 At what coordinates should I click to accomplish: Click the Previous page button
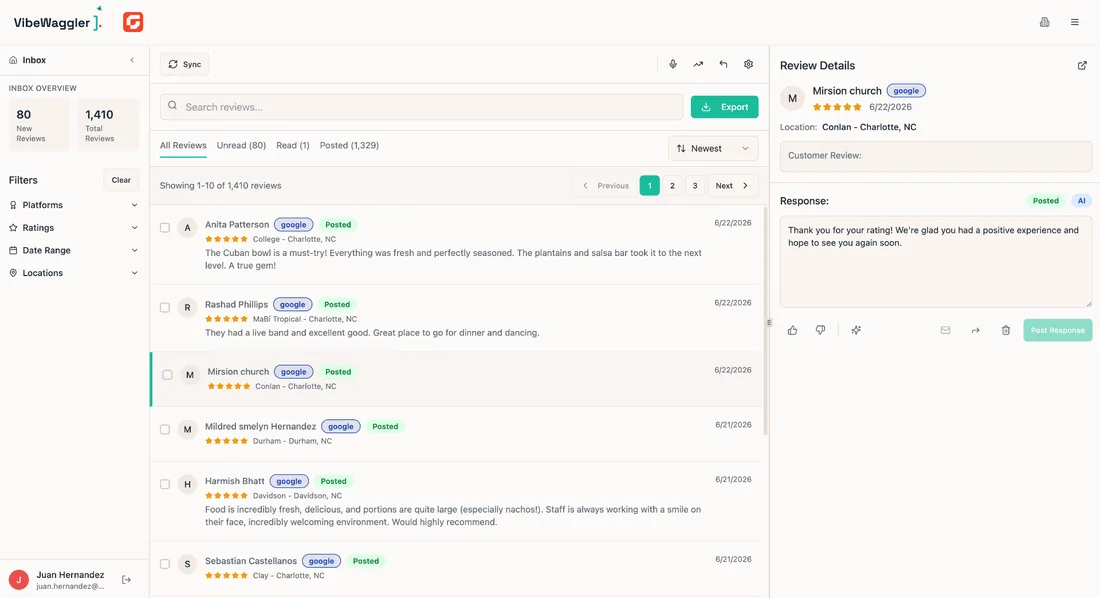pyautogui.click(x=605, y=185)
